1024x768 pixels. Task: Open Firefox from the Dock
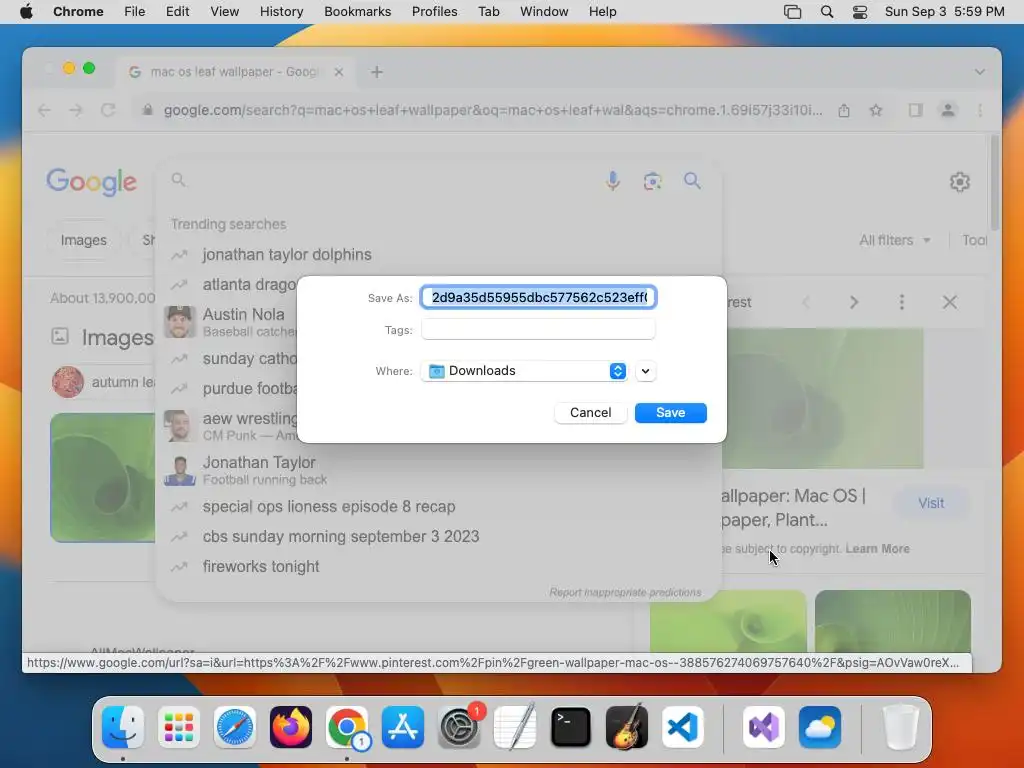pos(291,727)
